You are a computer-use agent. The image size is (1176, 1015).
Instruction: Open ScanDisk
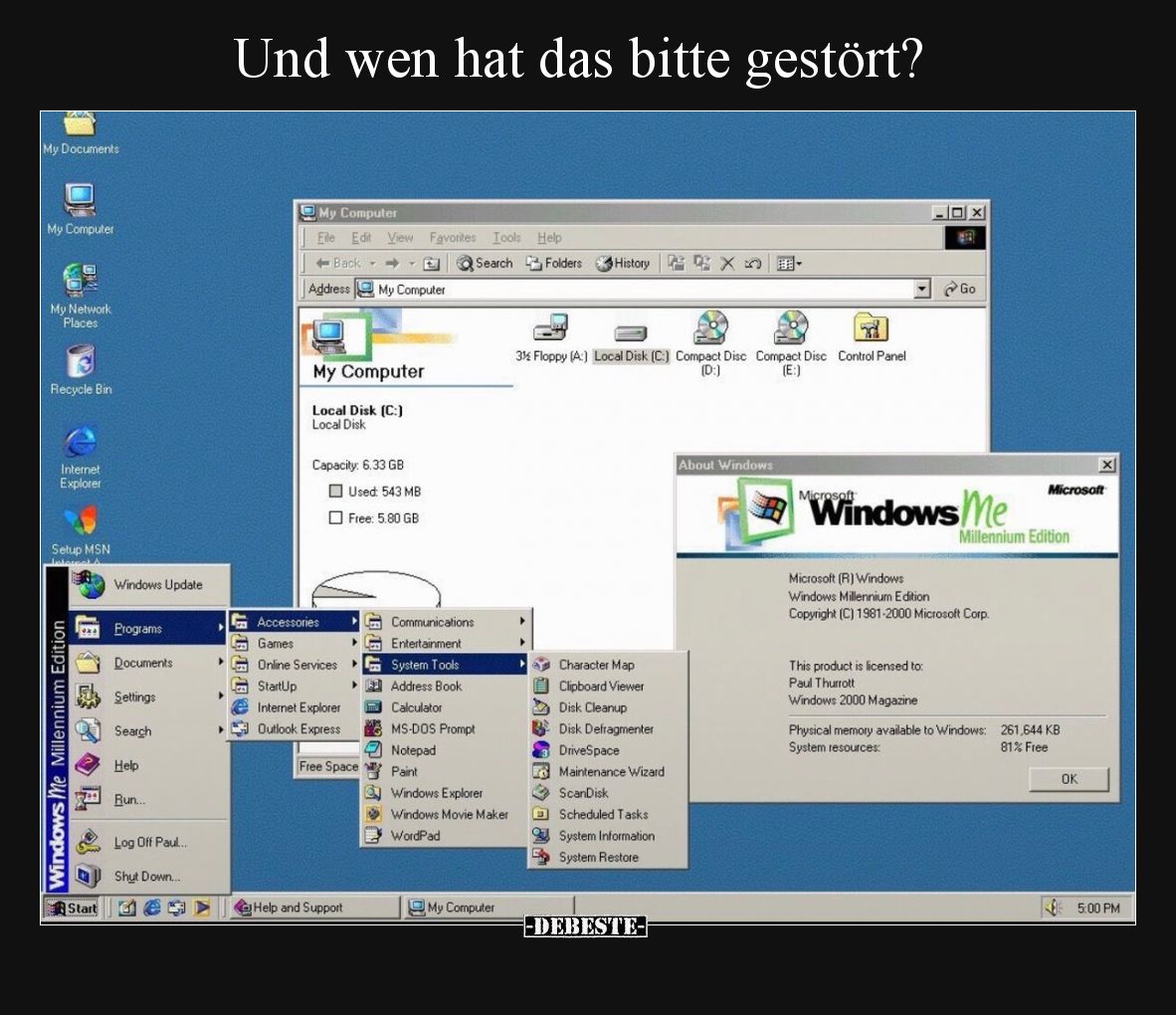coord(608,793)
